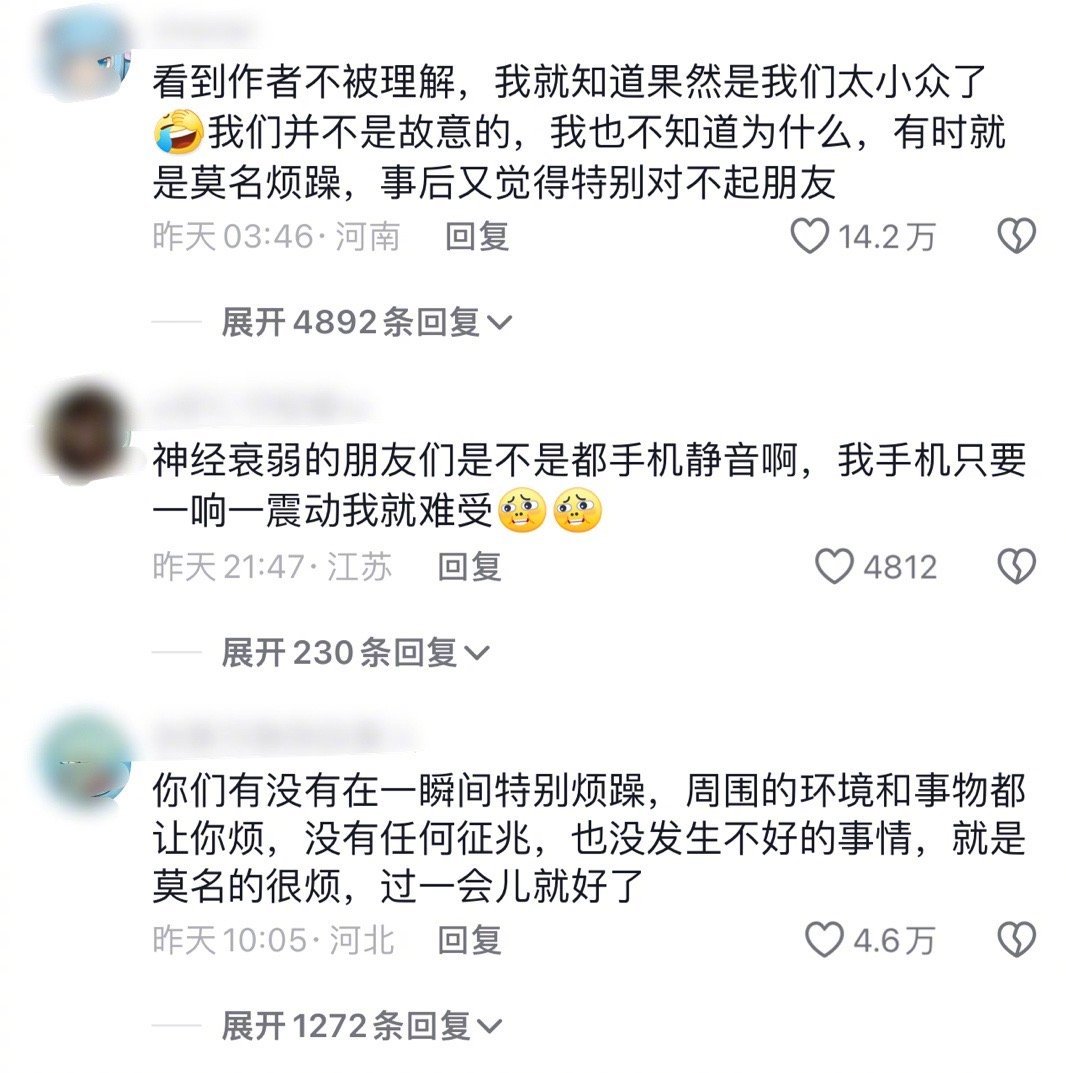This screenshot has width=1066, height=1073.
Task: Select comment text about 神经衰弱的朋友们
Action: point(588,486)
